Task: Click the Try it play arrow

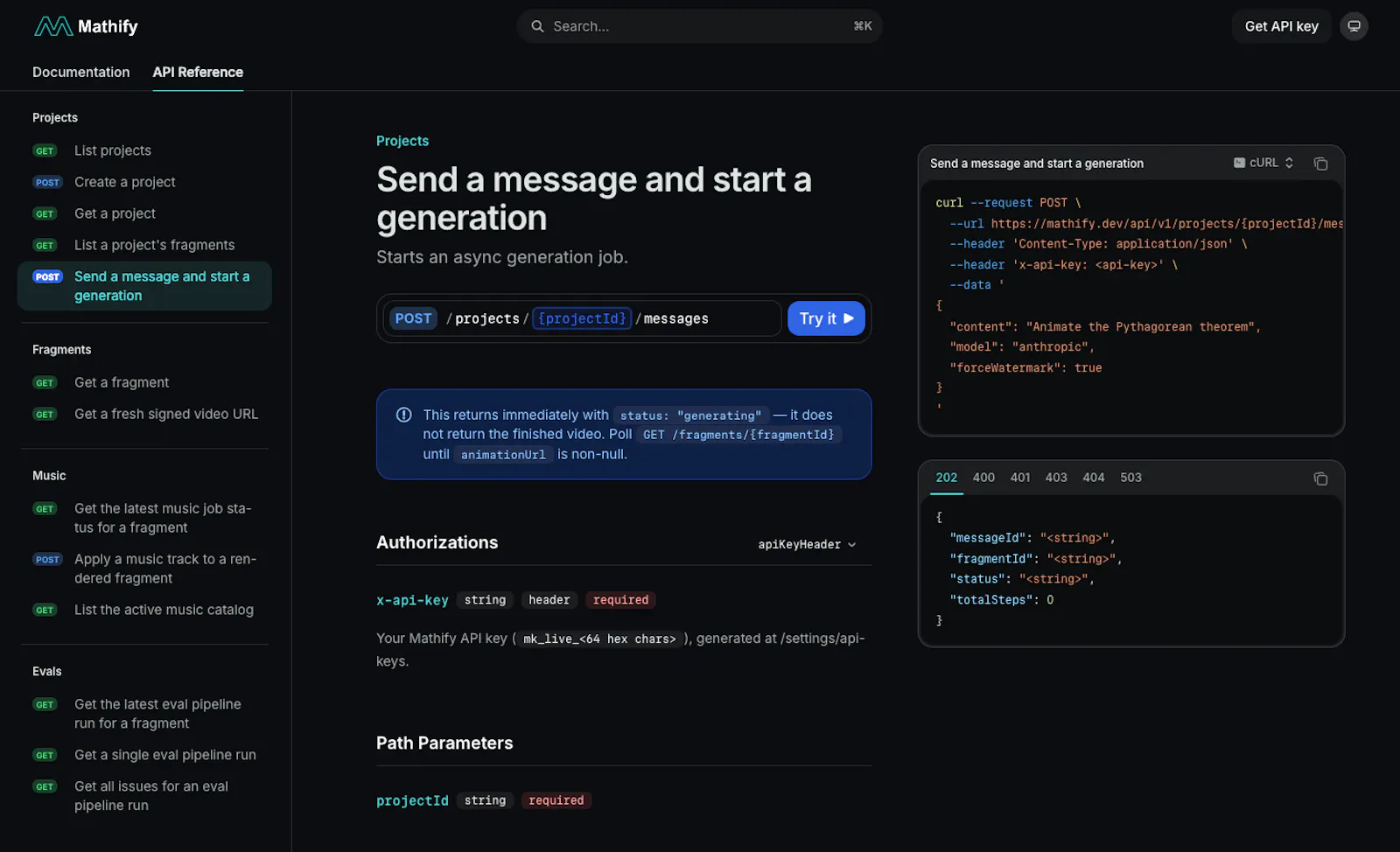Action: point(848,318)
